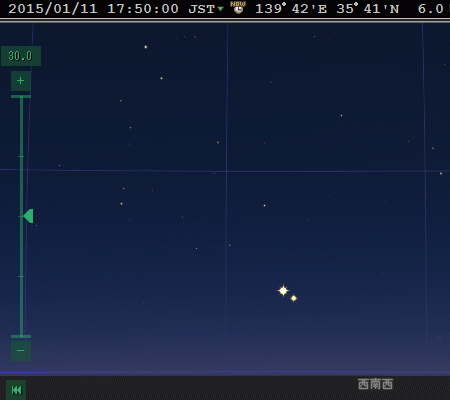Viewport: 450px width, 400px height.
Task: Click the top end of the zoom slider track
Action: pyautogui.click(x=21, y=97)
